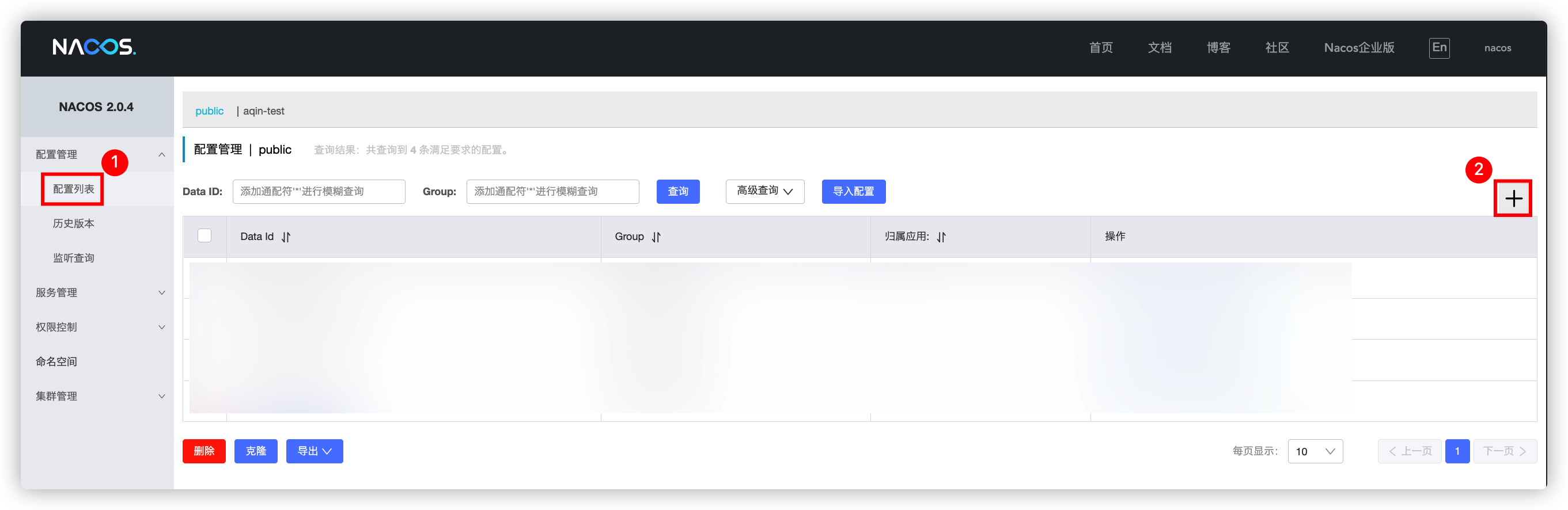Click the NACOS logo in header
This screenshot has width=1568, height=510.
click(x=94, y=47)
